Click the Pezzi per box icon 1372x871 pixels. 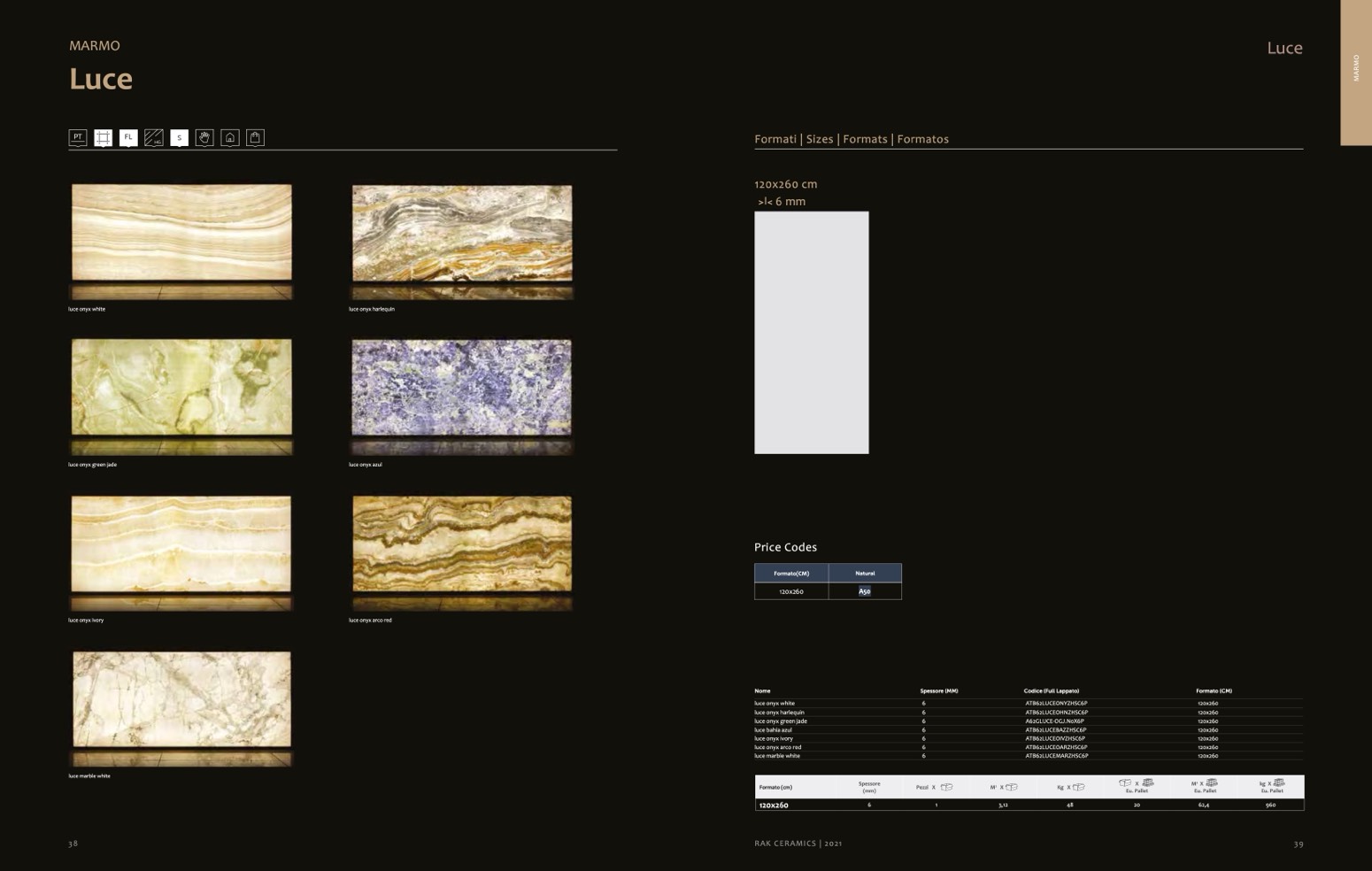click(946, 787)
